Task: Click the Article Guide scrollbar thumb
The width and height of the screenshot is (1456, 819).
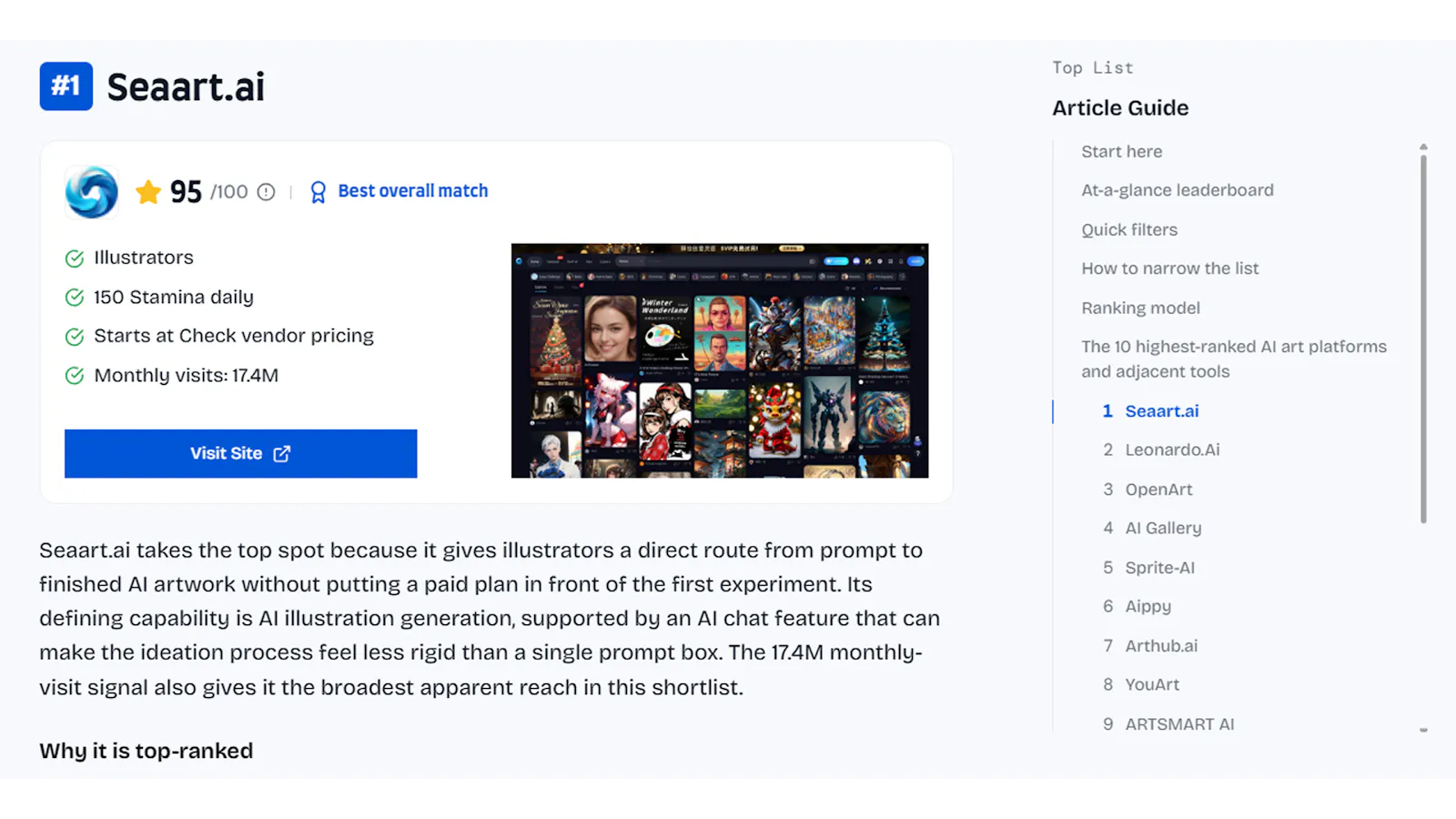Action: (1423, 339)
